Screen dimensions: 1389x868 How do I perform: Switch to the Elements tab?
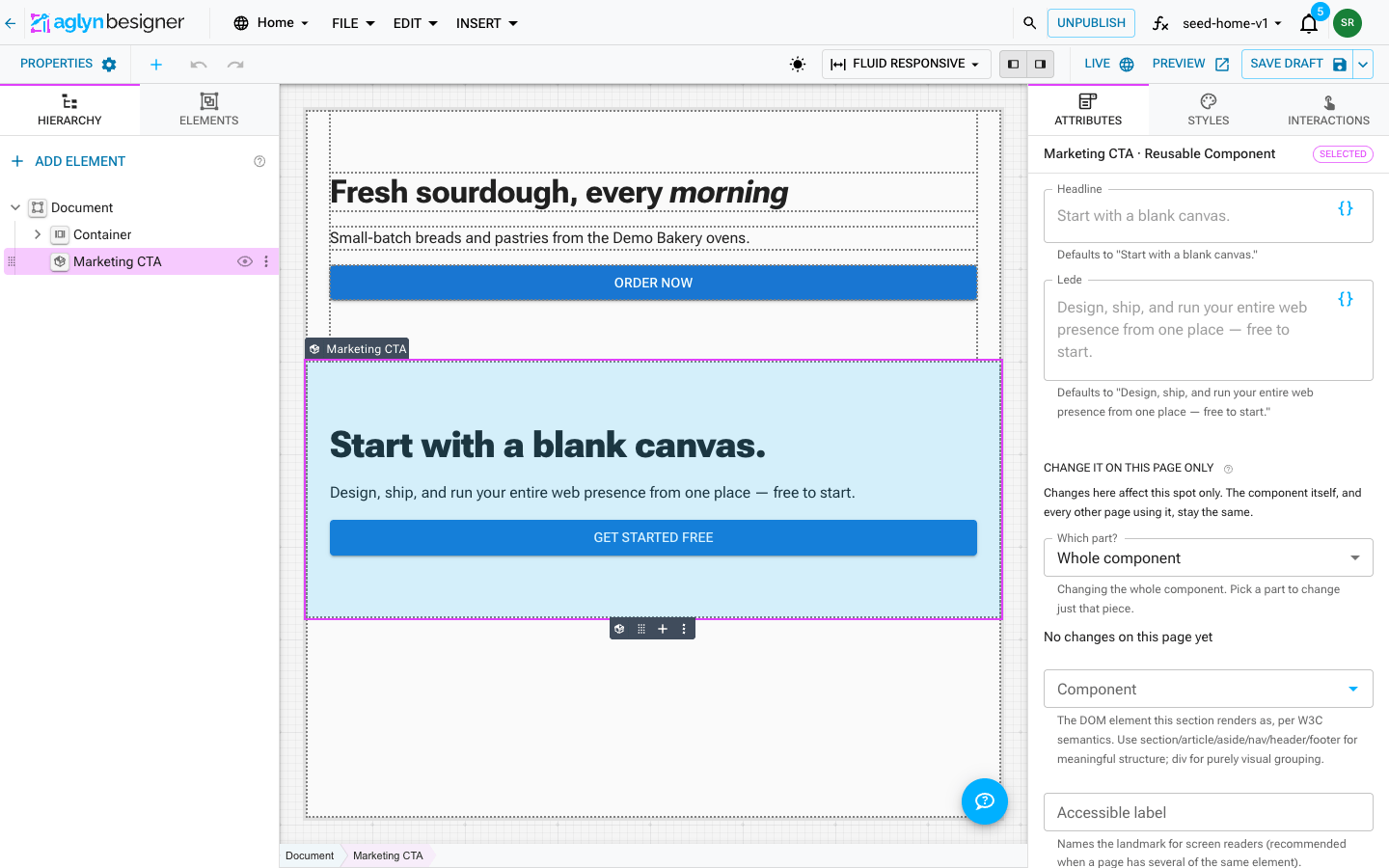click(209, 109)
